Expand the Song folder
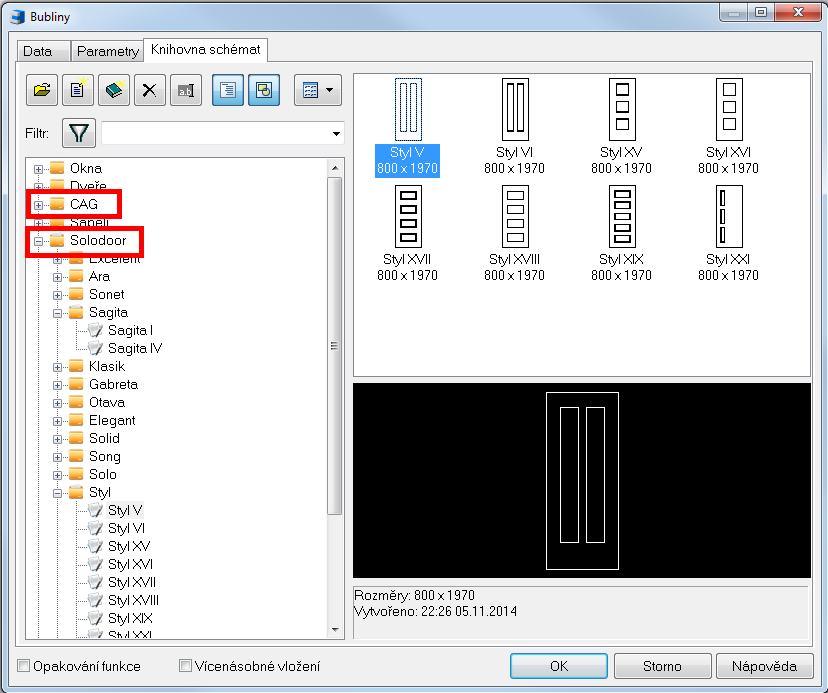The image size is (828, 693). [58, 457]
